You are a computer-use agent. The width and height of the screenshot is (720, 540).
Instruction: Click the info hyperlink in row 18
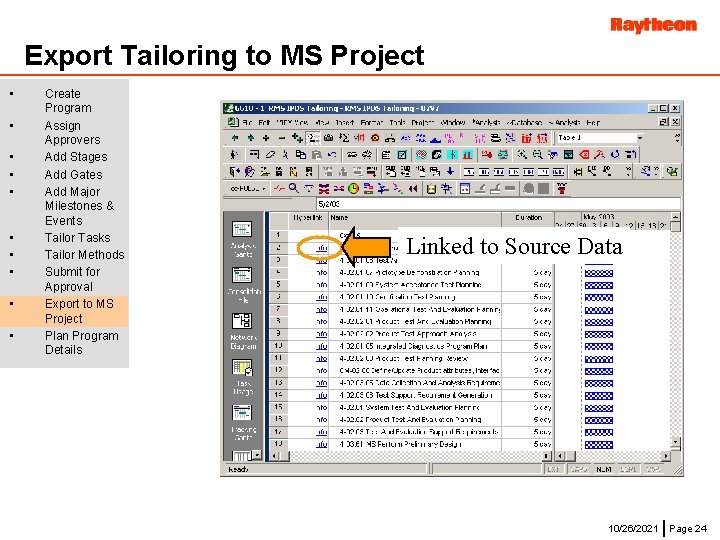click(321, 444)
